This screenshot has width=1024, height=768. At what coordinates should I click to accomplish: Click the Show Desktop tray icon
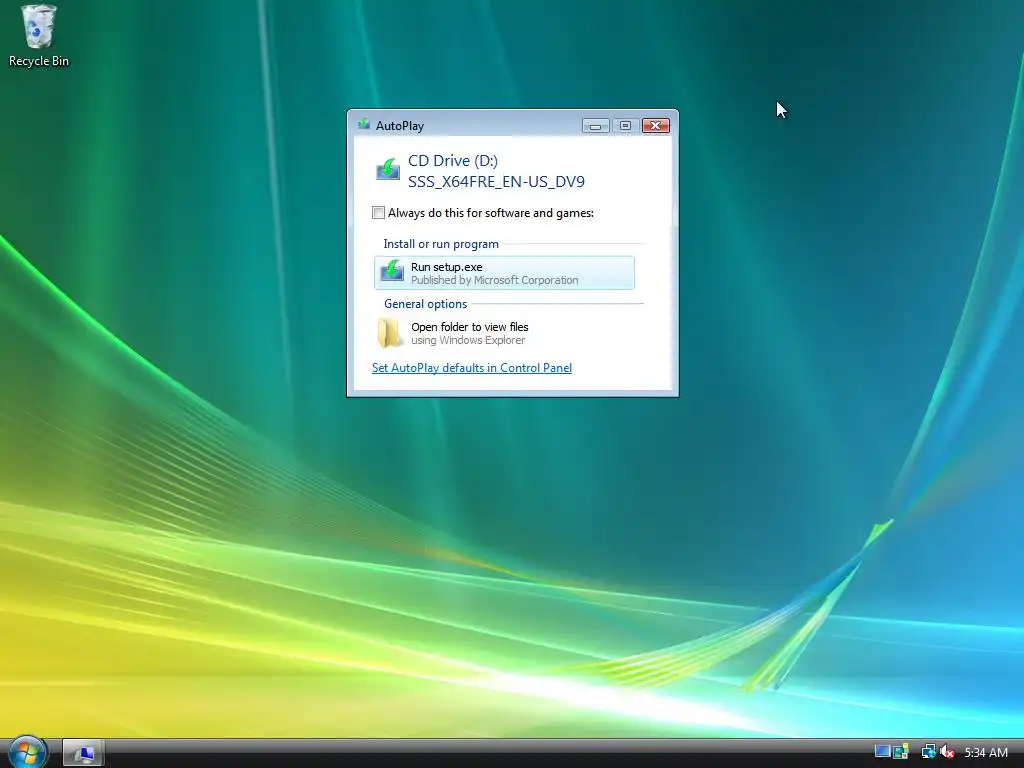pyautogui.click(x=882, y=752)
